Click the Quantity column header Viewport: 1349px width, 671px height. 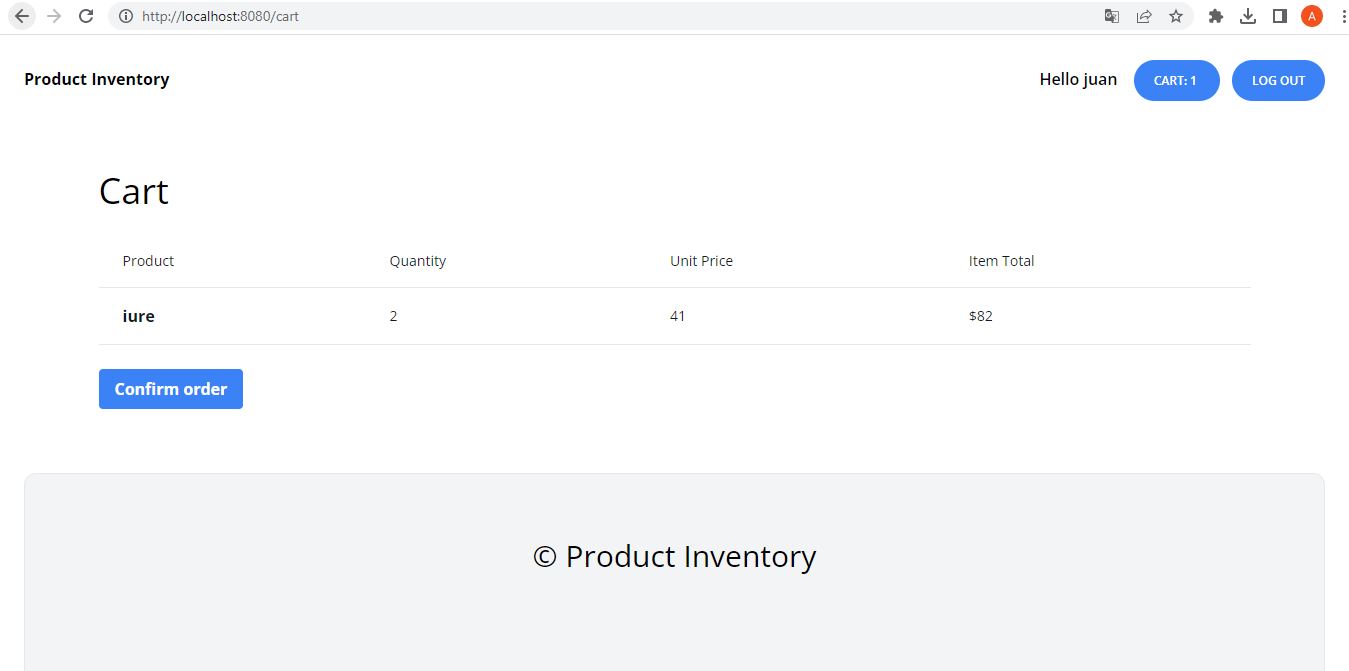click(418, 260)
